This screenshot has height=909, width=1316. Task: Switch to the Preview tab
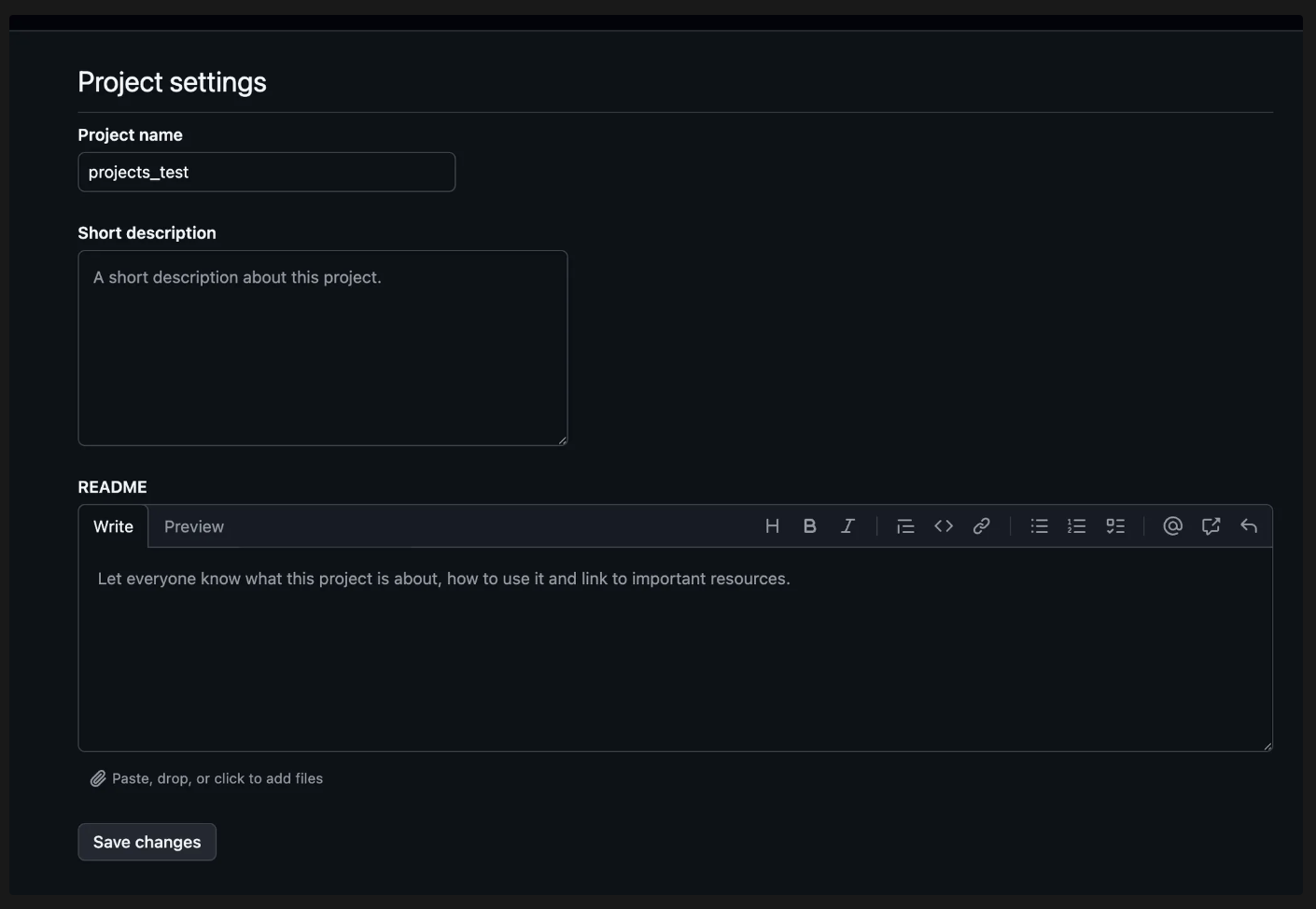tap(193, 525)
